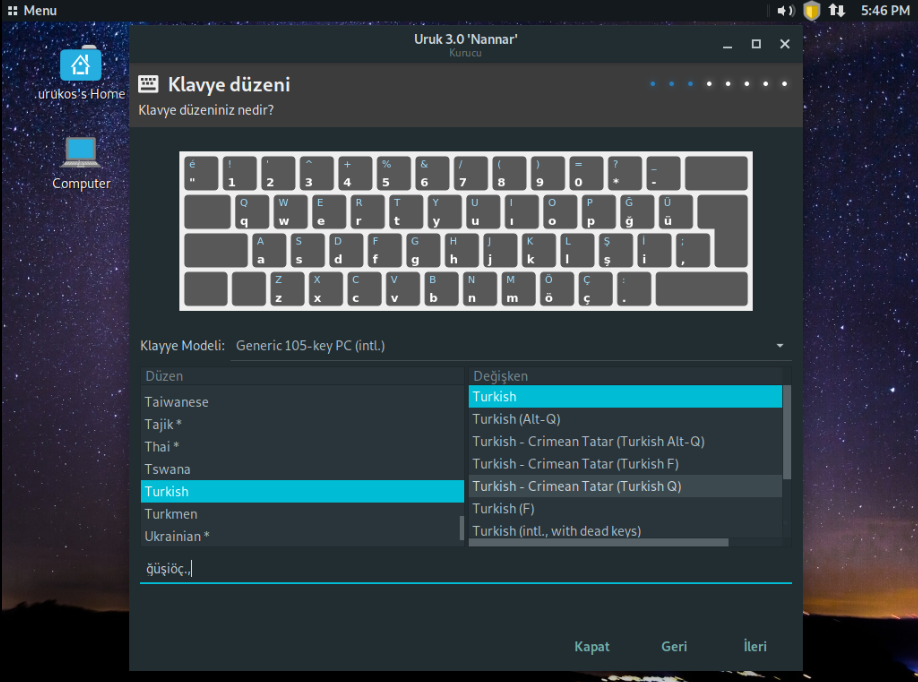Viewport: 918px width, 682px height.
Task: Select Tajik in the Düzen list
Action: point(302,424)
